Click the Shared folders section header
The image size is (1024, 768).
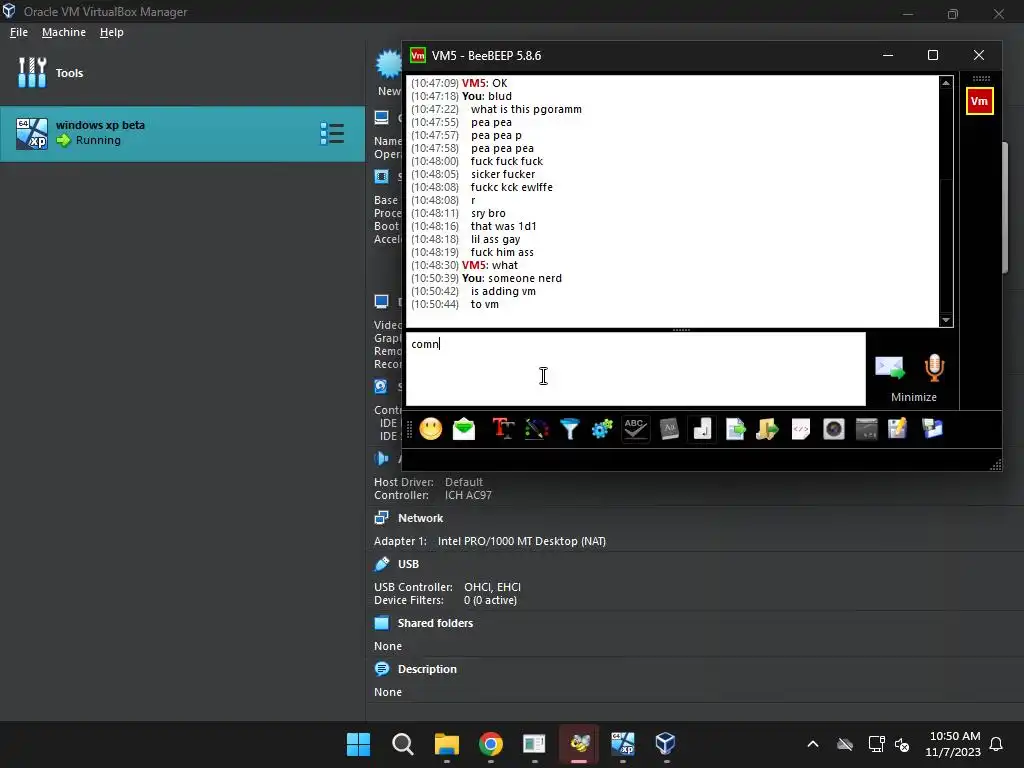[435, 623]
